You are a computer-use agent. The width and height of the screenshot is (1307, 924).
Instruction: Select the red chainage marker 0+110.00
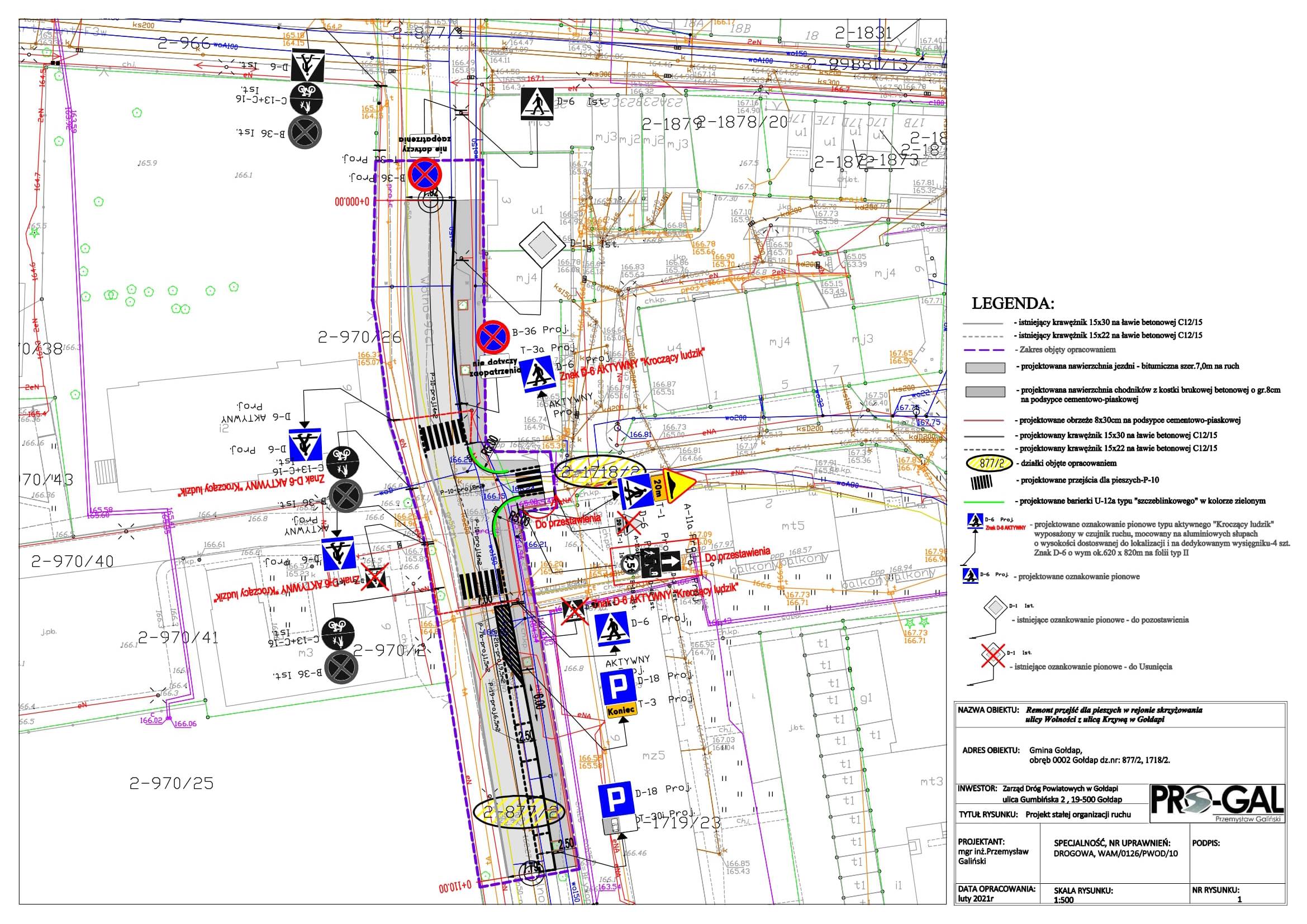[456, 887]
